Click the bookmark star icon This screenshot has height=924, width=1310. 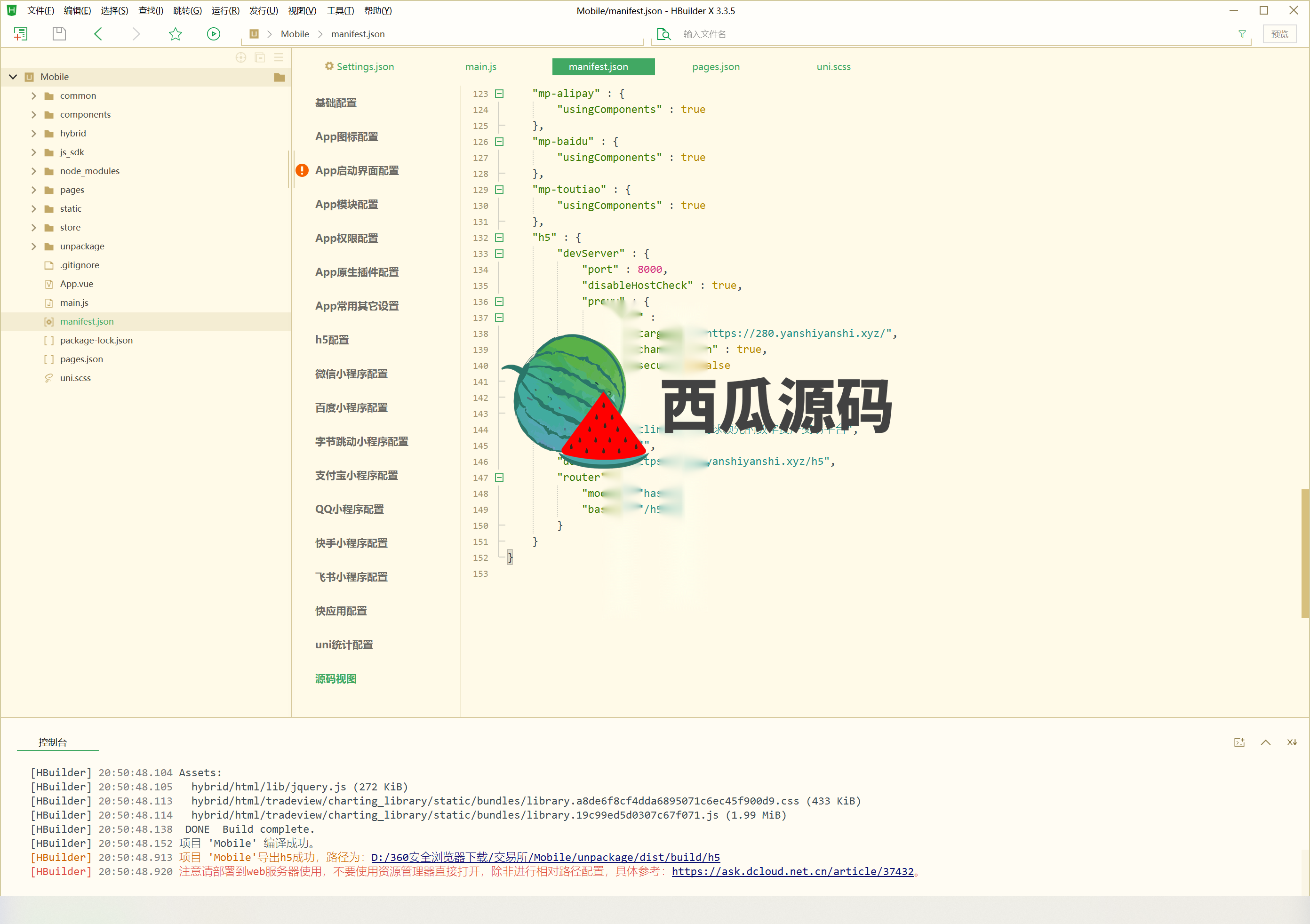coord(175,34)
